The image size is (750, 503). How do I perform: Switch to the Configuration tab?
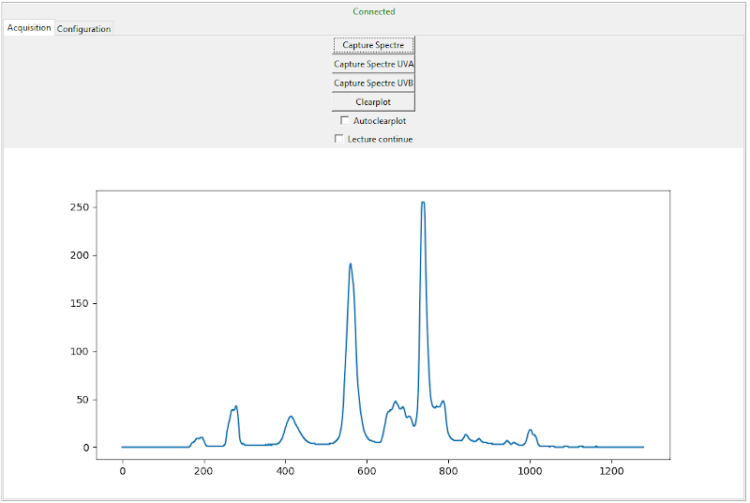pyautogui.click(x=84, y=29)
